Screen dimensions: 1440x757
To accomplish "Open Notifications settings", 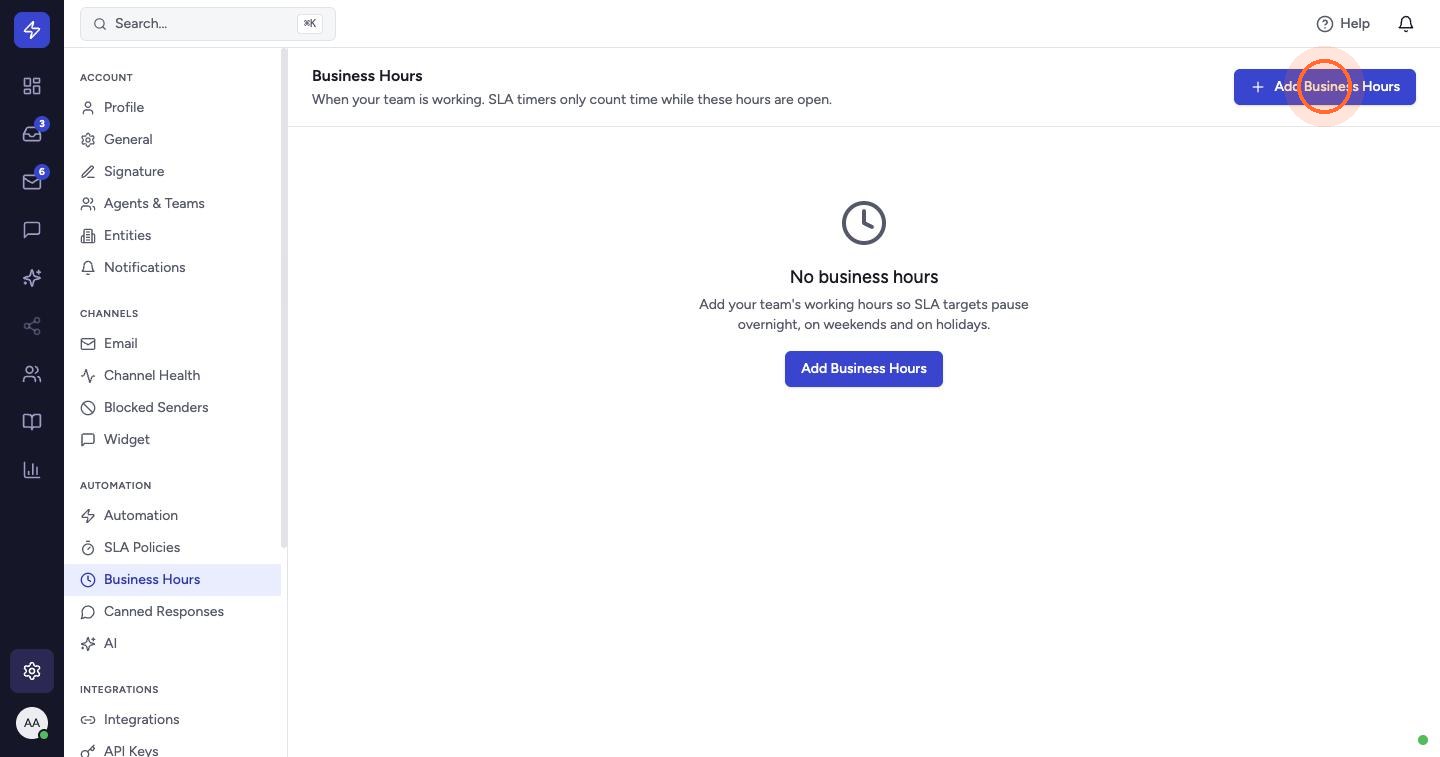I will point(172,268).
